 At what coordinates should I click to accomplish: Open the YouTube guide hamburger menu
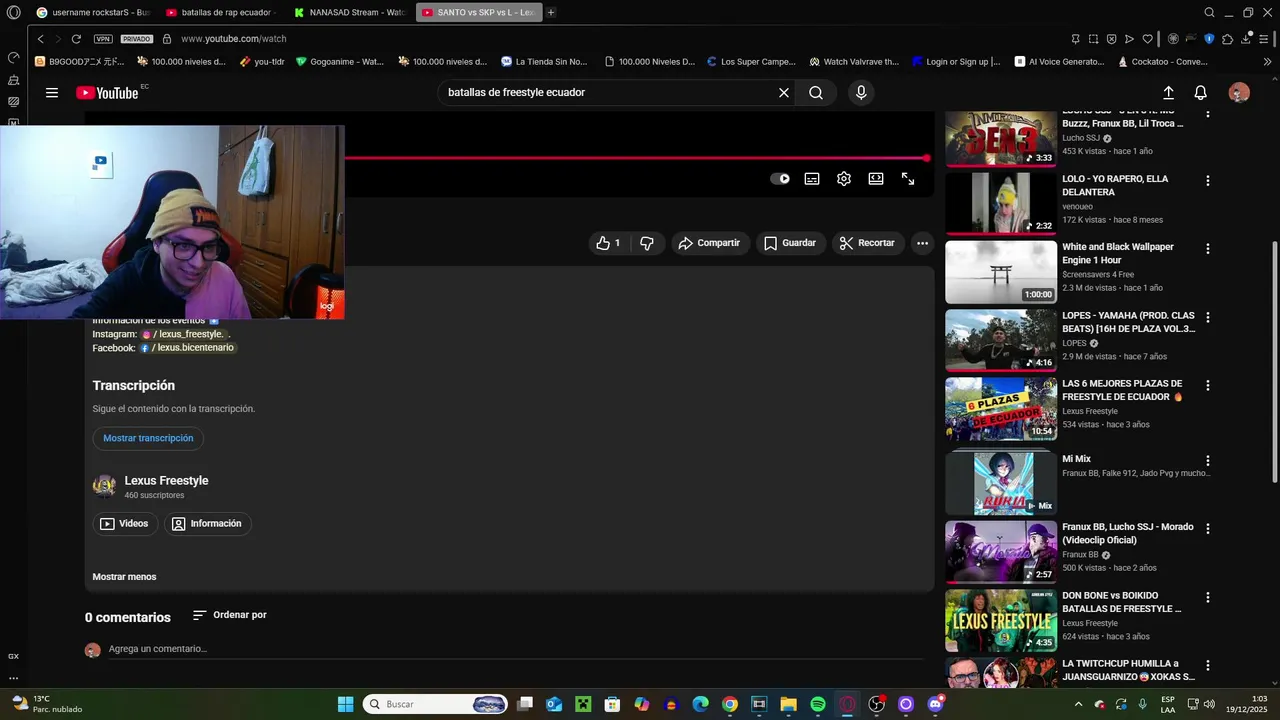pos(52,93)
